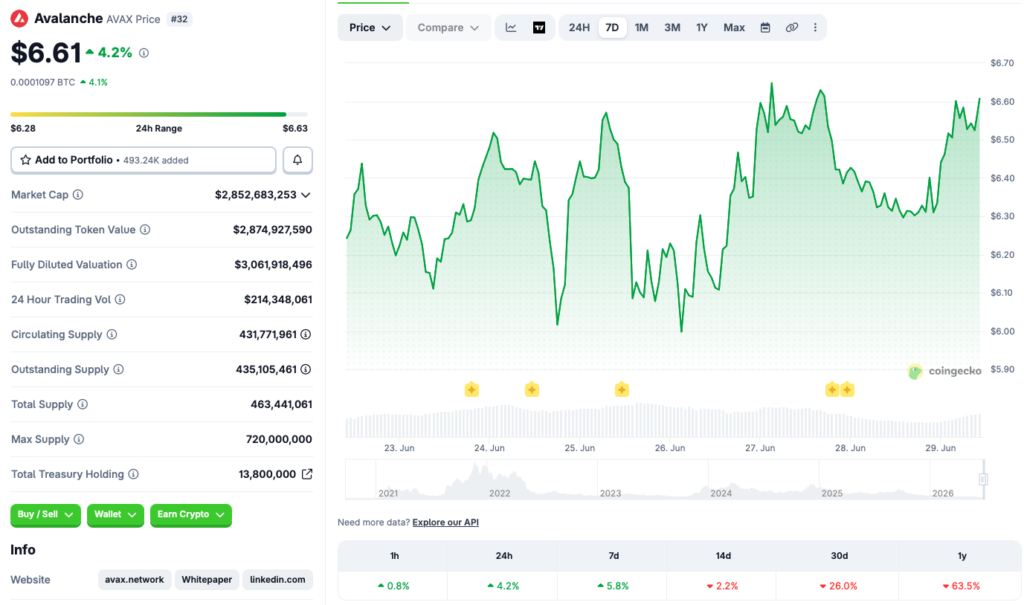1024x605 pixels.
Task: Copy chart link icon
Action: (792, 27)
